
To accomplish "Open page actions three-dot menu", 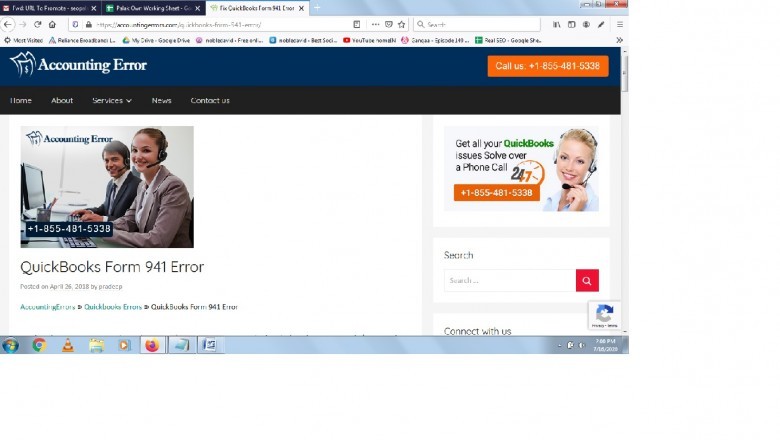I will click(376, 24).
